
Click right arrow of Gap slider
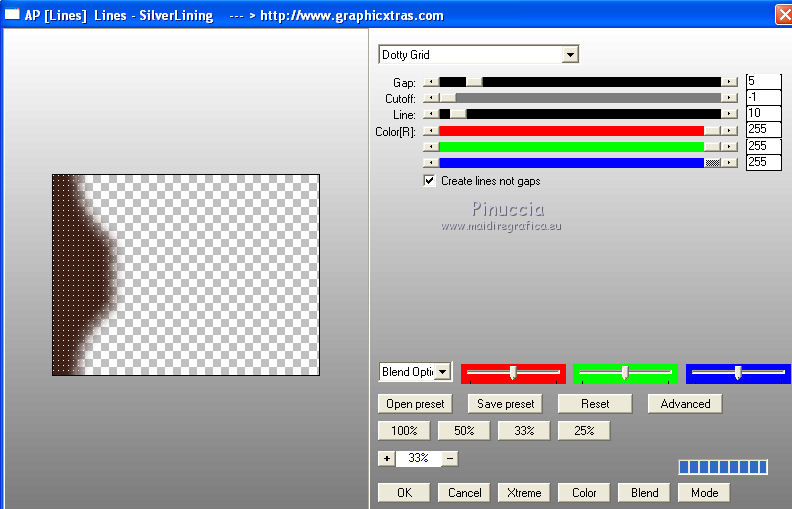click(x=729, y=82)
